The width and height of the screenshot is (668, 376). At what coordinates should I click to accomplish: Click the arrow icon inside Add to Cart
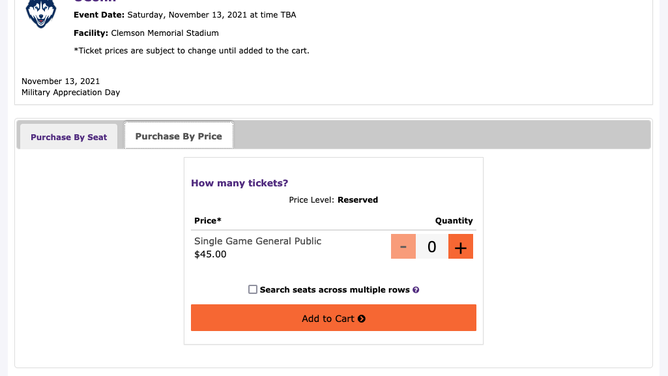(x=362, y=319)
